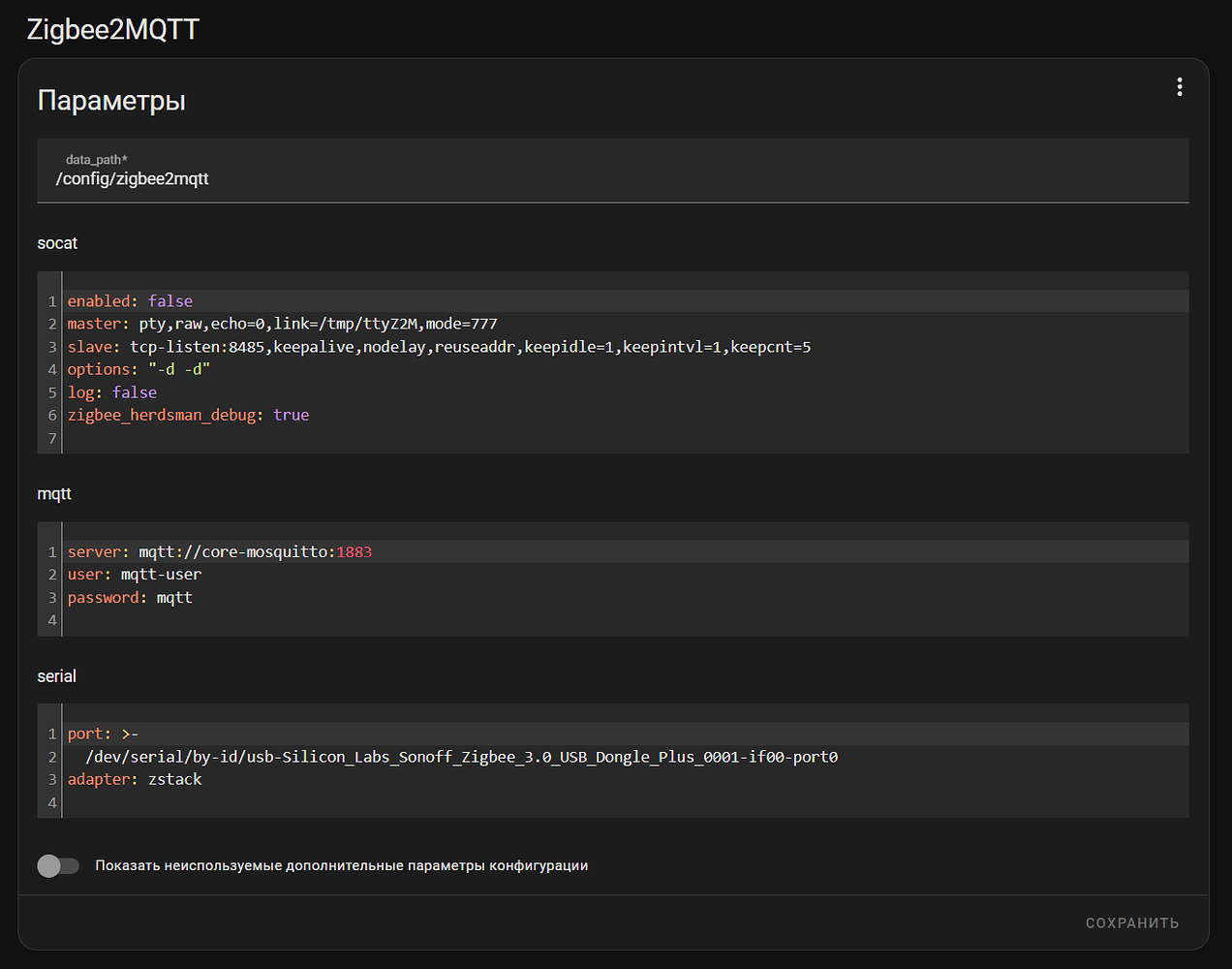
Task: Click the 'enabled: false' line in socat
Action: 131,301
